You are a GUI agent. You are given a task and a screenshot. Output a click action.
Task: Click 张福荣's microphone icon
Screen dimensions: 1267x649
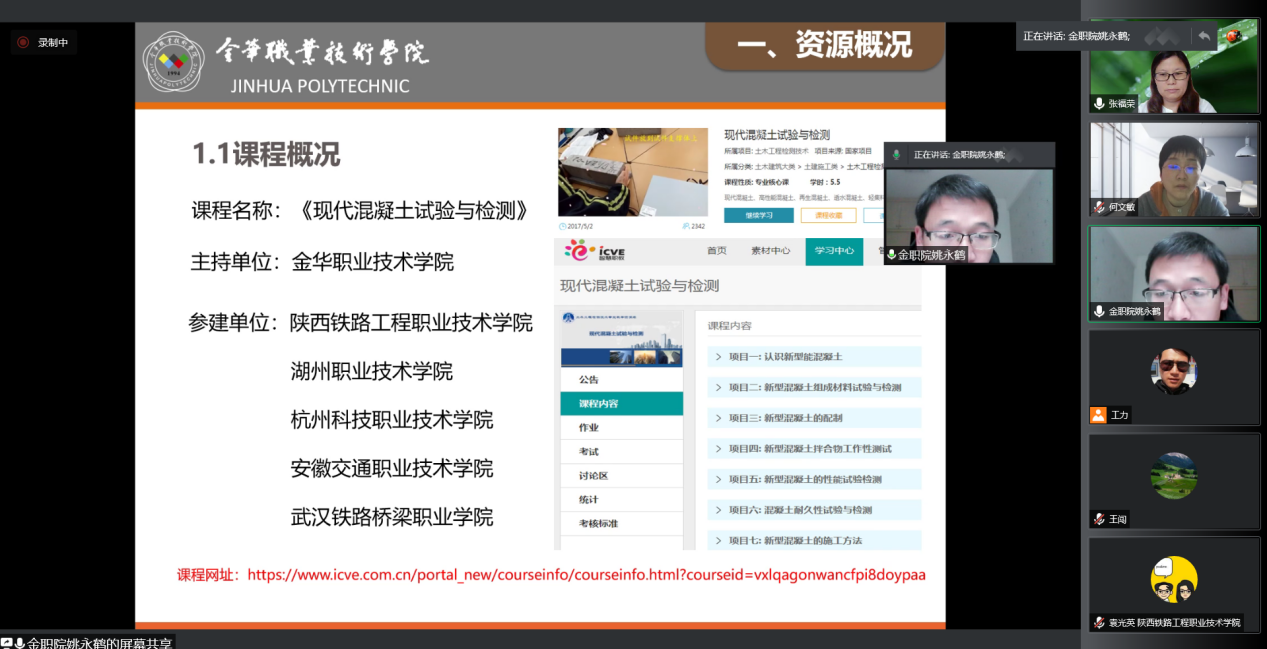[x=1099, y=104]
